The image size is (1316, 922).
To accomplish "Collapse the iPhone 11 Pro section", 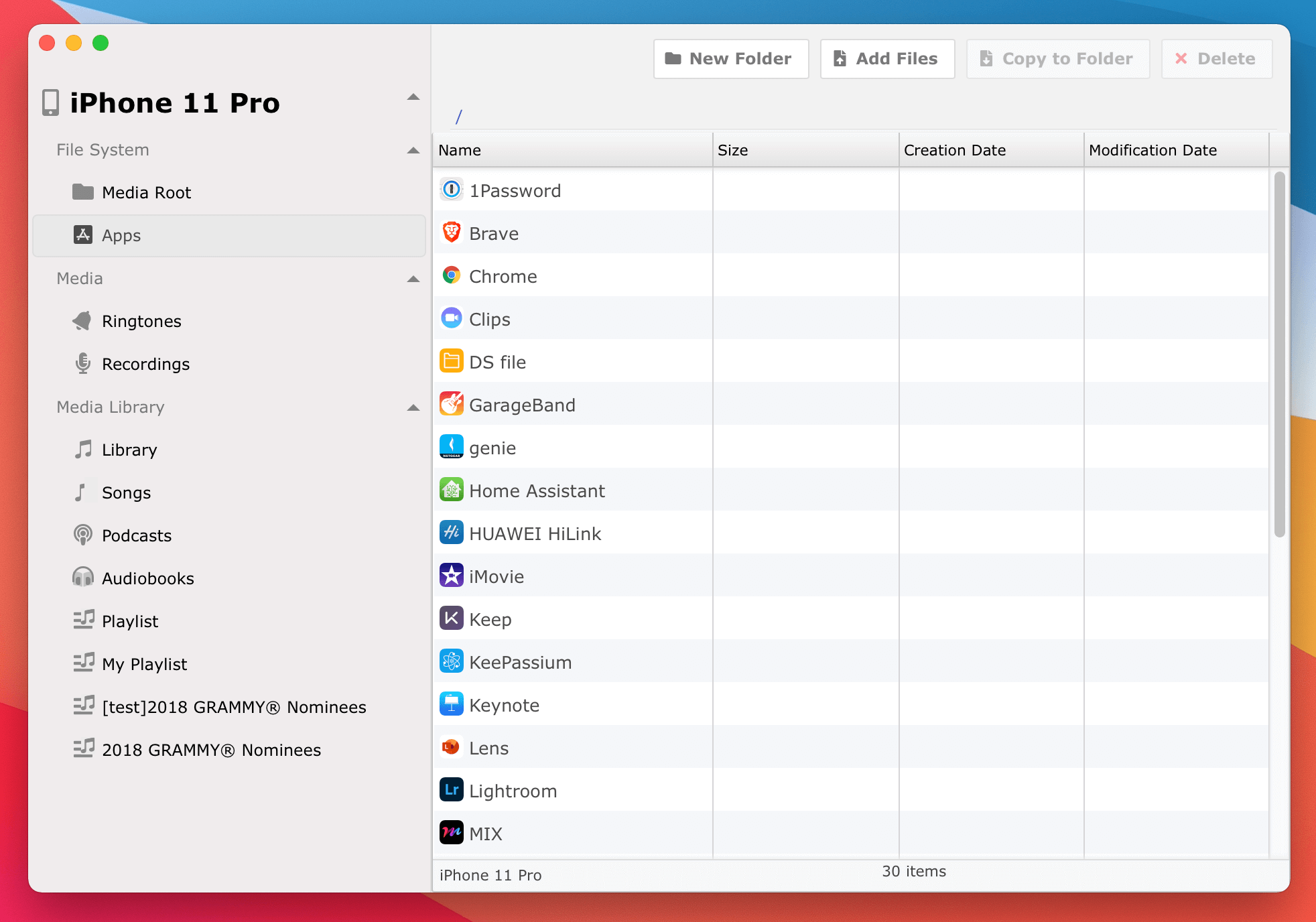I will click(413, 97).
